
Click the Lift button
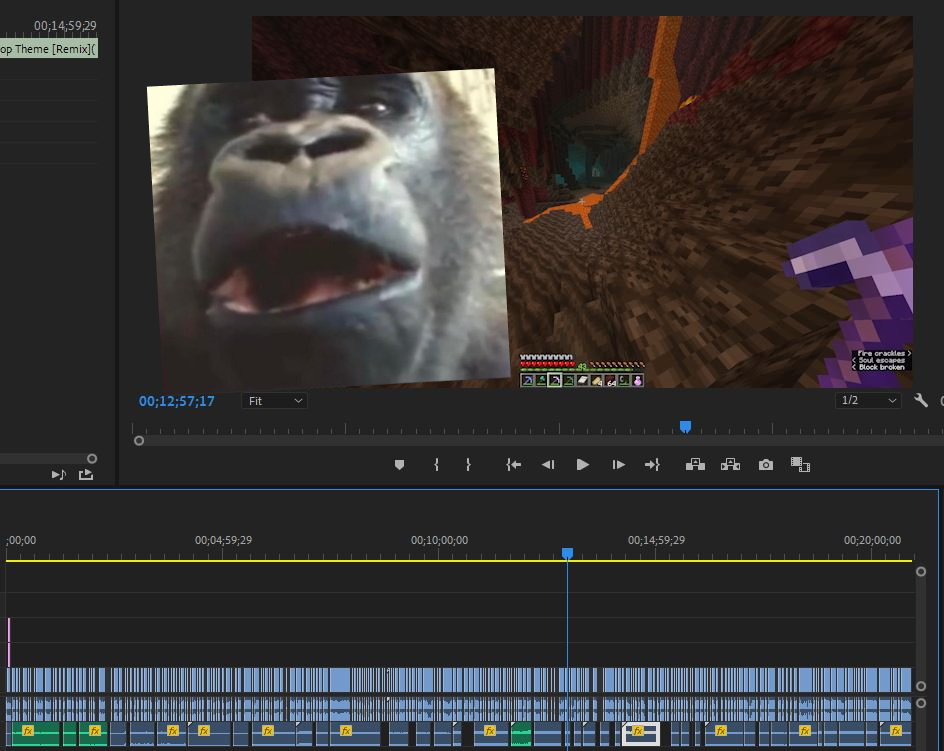pos(695,464)
